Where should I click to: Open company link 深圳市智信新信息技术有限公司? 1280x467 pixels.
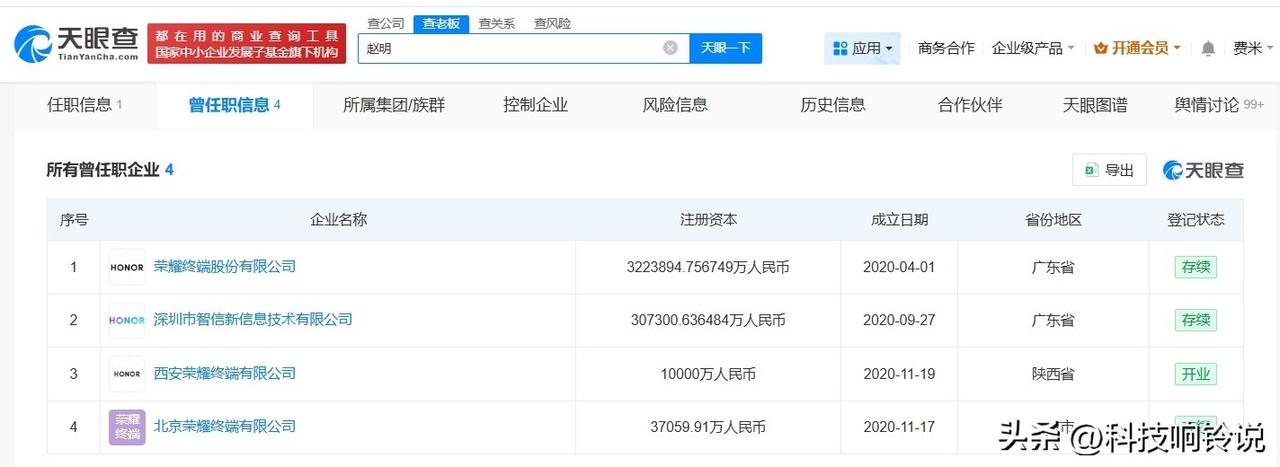[253, 320]
